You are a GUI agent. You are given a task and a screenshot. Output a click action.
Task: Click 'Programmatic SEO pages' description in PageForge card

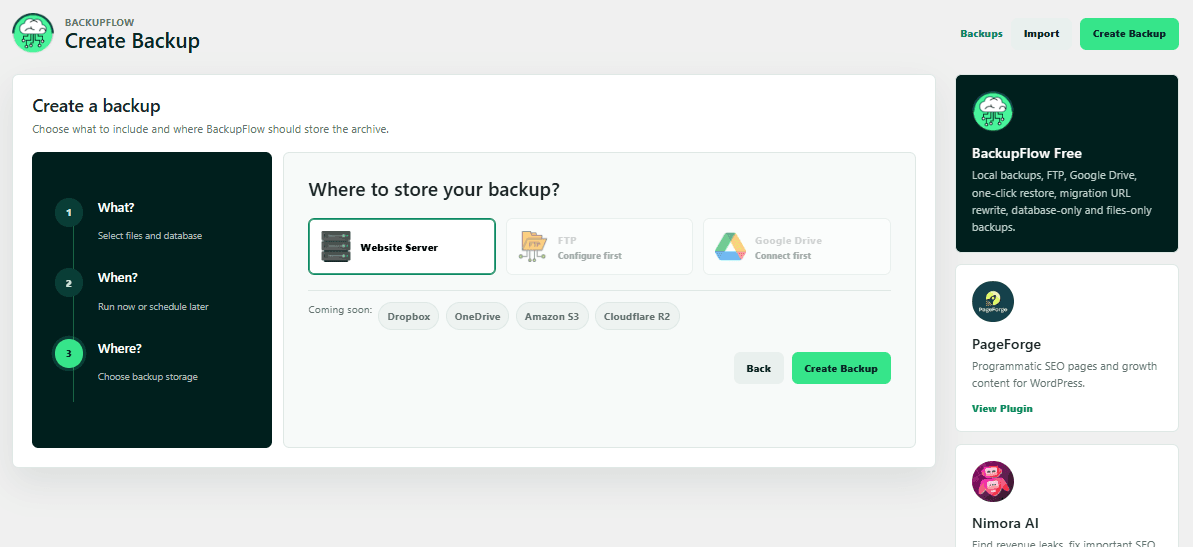point(1064,374)
